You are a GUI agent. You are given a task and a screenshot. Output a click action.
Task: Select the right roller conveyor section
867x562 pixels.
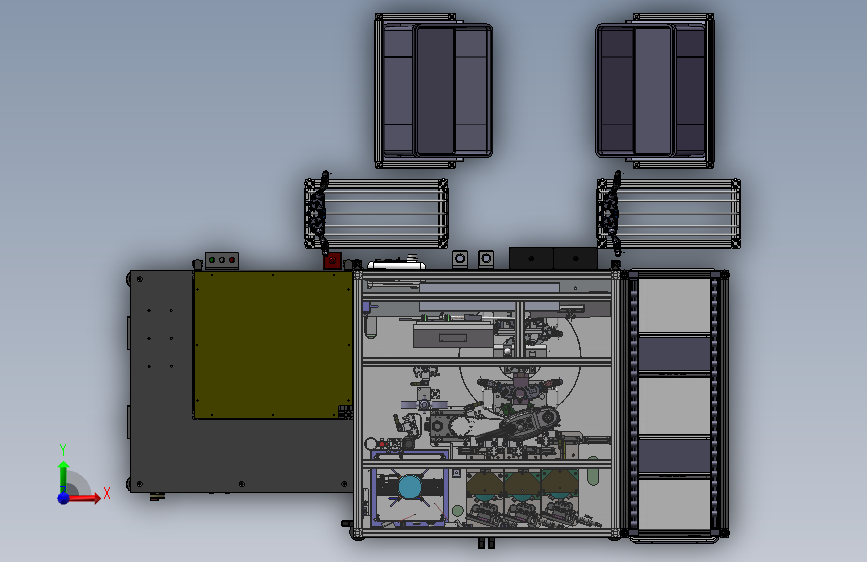pos(668,214)
